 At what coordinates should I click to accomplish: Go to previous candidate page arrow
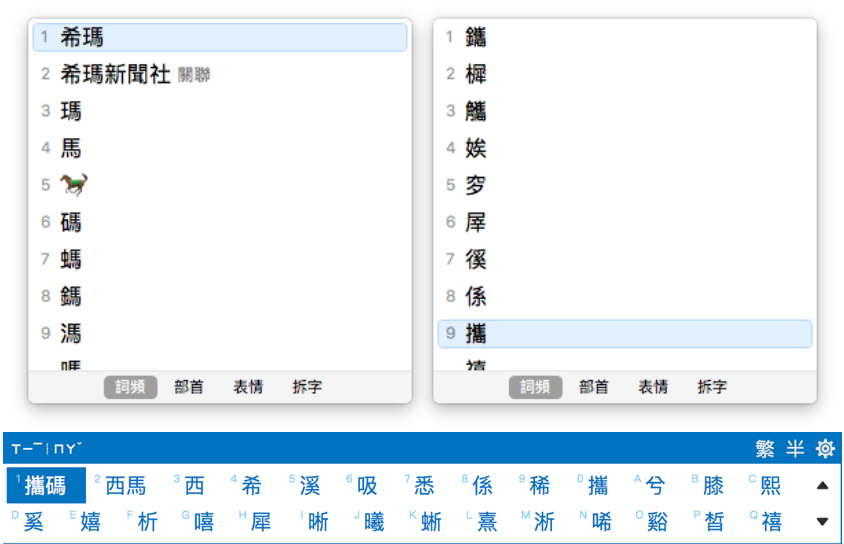click(822, 485)
